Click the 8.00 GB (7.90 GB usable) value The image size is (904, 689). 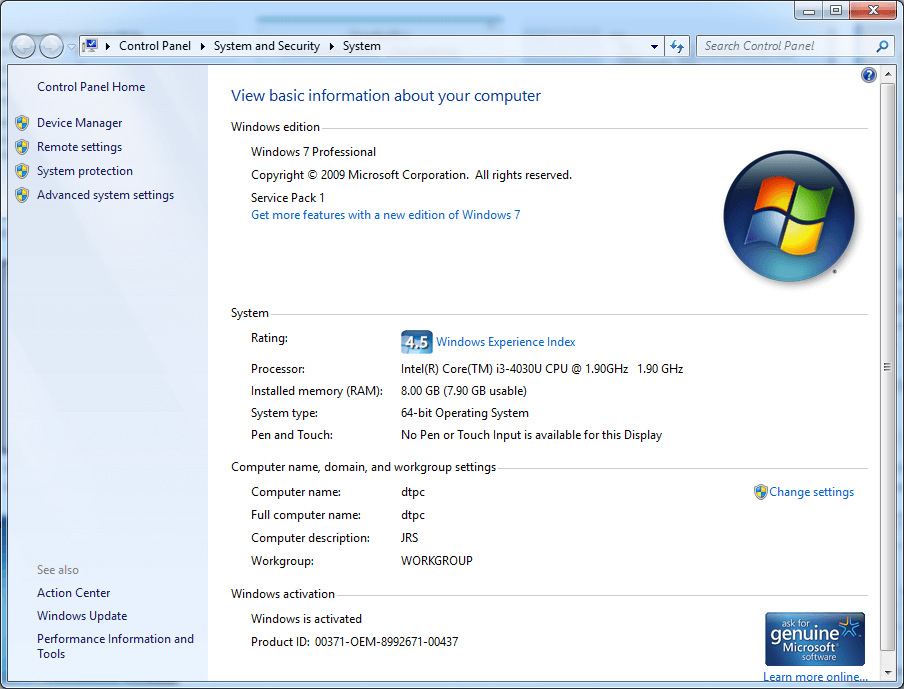pos(464,391)
